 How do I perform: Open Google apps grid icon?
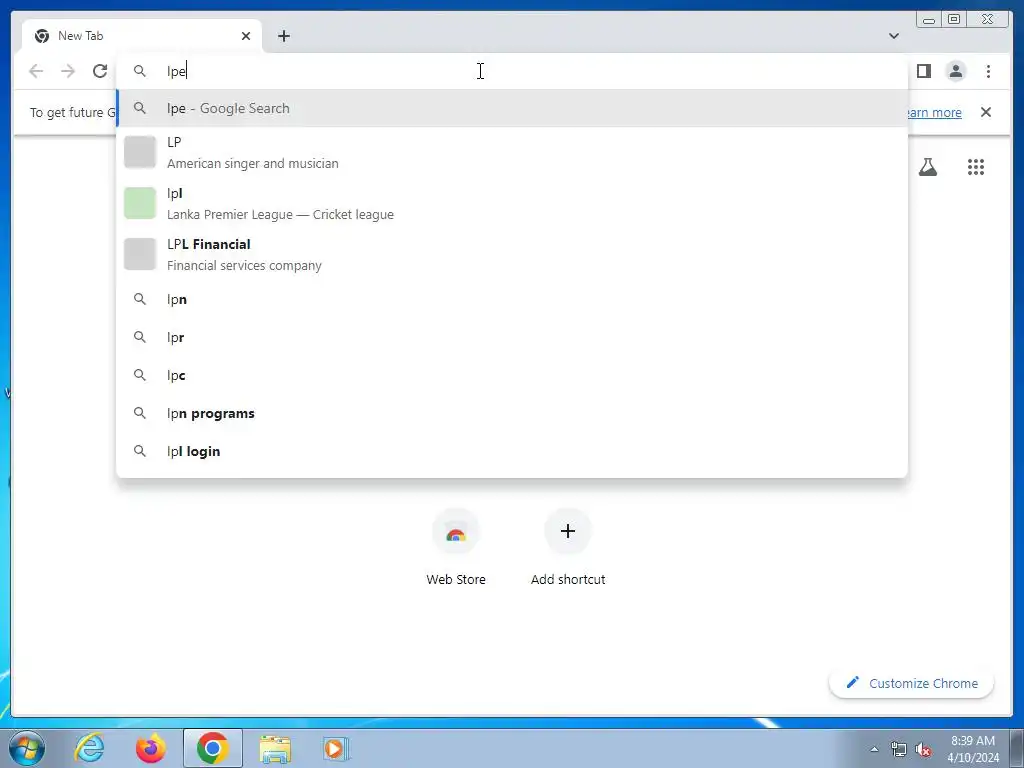tap(975, 167)
